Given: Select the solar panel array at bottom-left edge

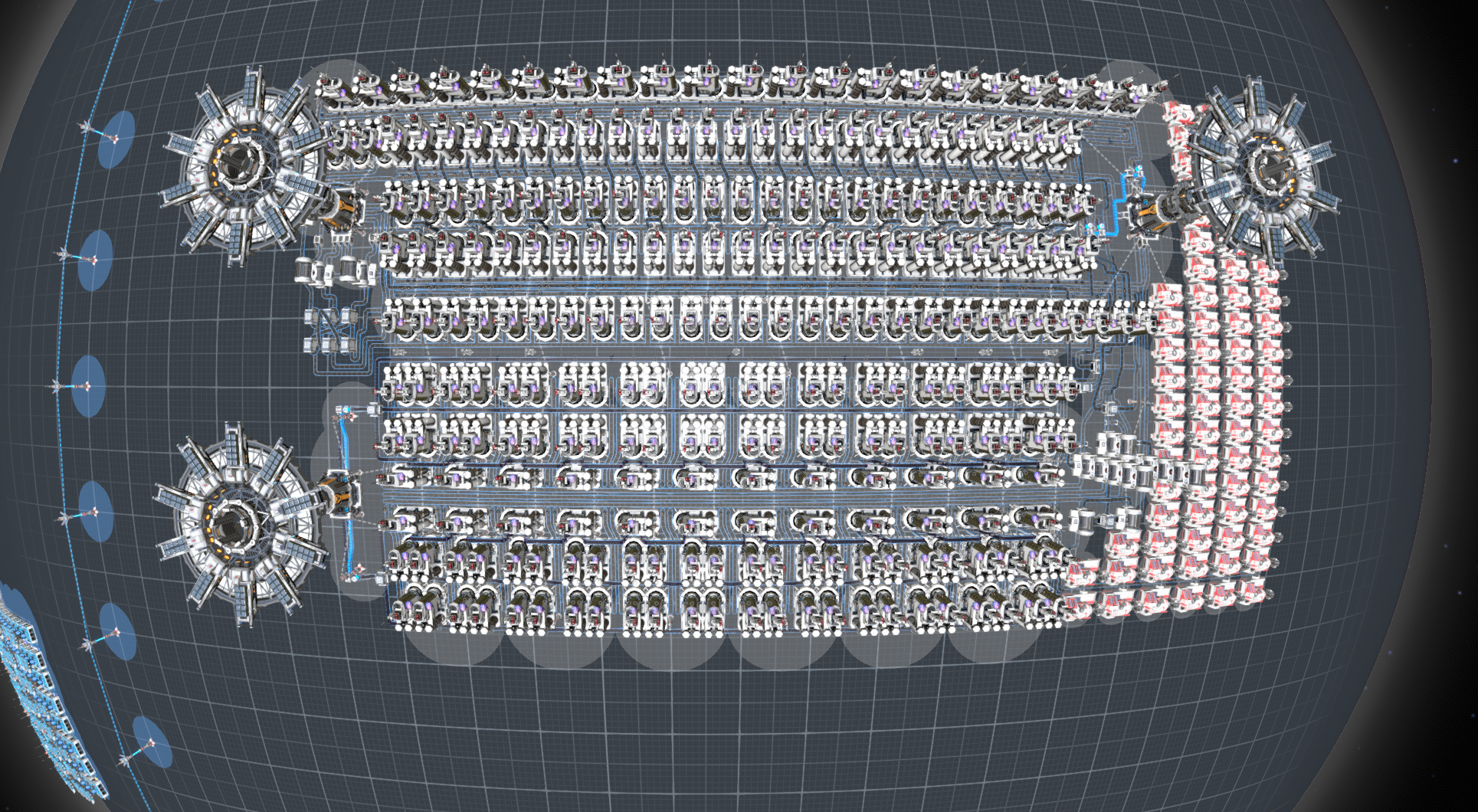Looking at the screenshot, I should [x=46, y=689].
